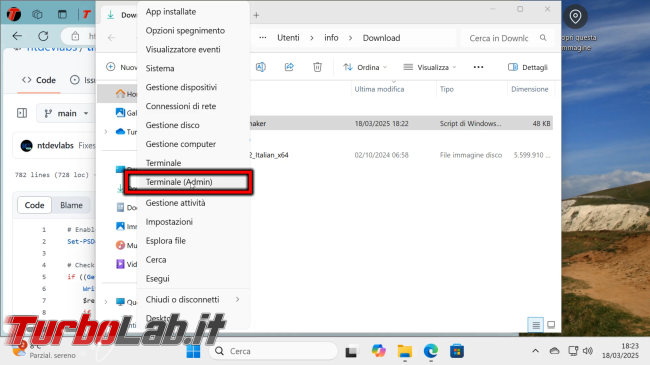Open the Explorer toolbar more options ellipsis

pyautogui.click(x=478, y=67)
